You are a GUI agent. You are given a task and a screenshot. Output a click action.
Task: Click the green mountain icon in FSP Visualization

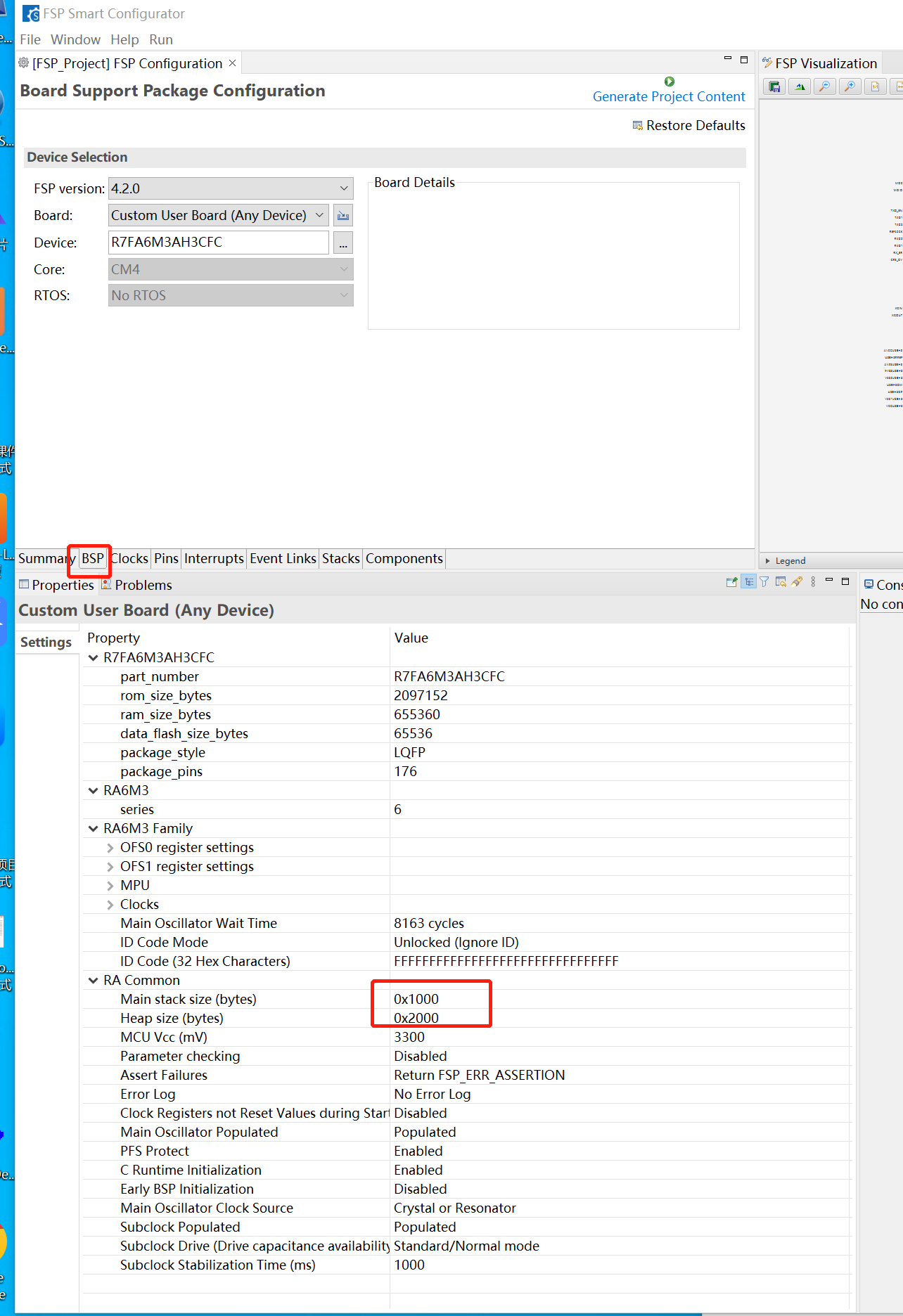[800, 86]
